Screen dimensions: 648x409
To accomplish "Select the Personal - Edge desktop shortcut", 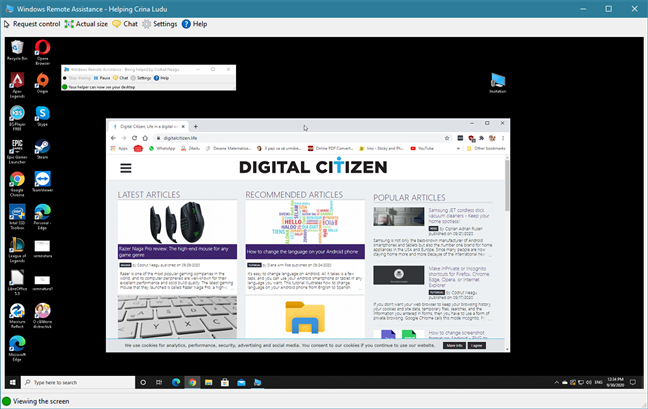I will coord(42,217).
